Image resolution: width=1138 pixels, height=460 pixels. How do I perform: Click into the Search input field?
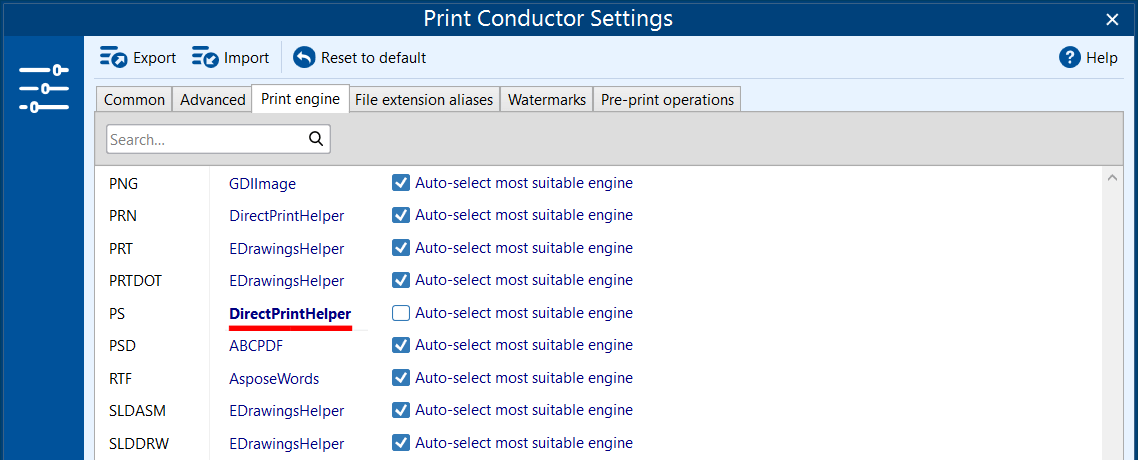click(205, 139)
